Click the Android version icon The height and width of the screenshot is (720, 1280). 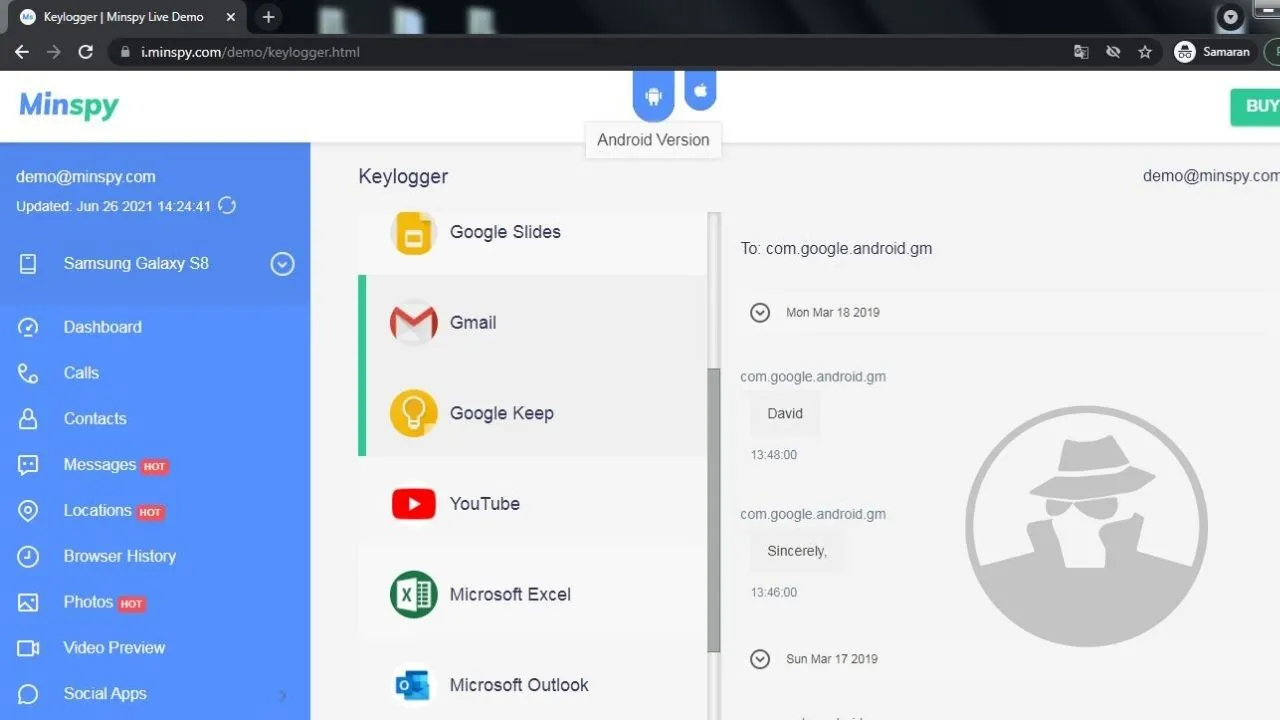tap(654, 96)
